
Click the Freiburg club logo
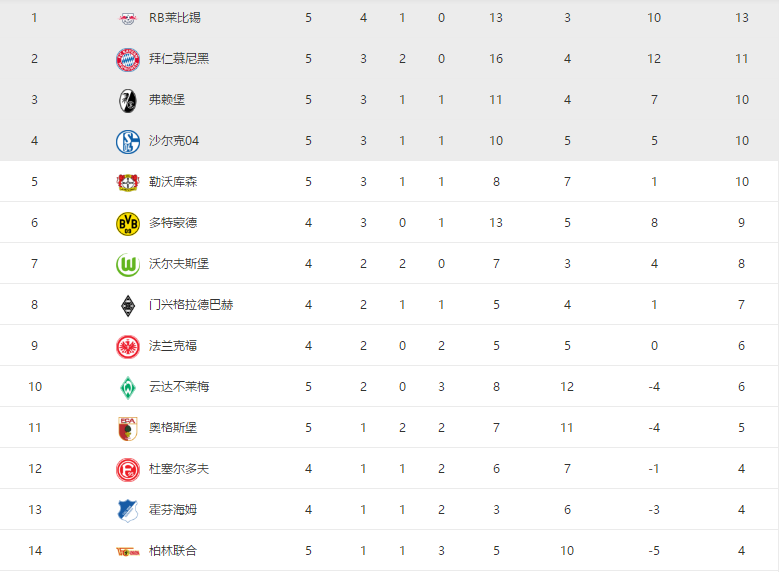coord(128,100)
